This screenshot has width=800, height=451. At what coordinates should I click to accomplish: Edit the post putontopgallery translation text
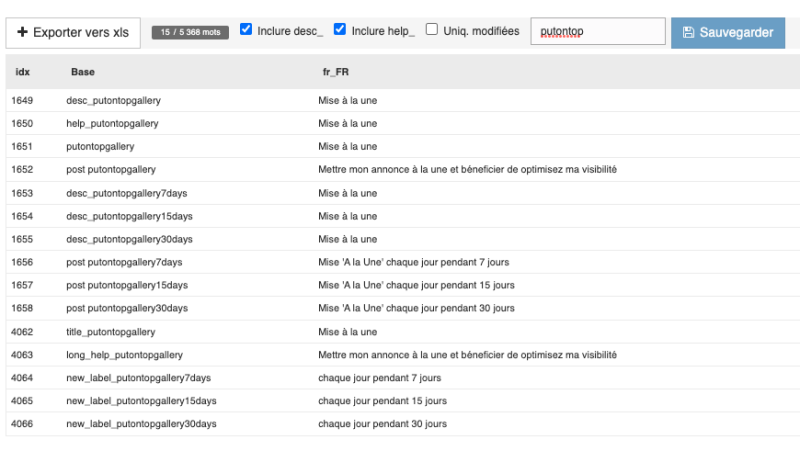pos(467,170)
